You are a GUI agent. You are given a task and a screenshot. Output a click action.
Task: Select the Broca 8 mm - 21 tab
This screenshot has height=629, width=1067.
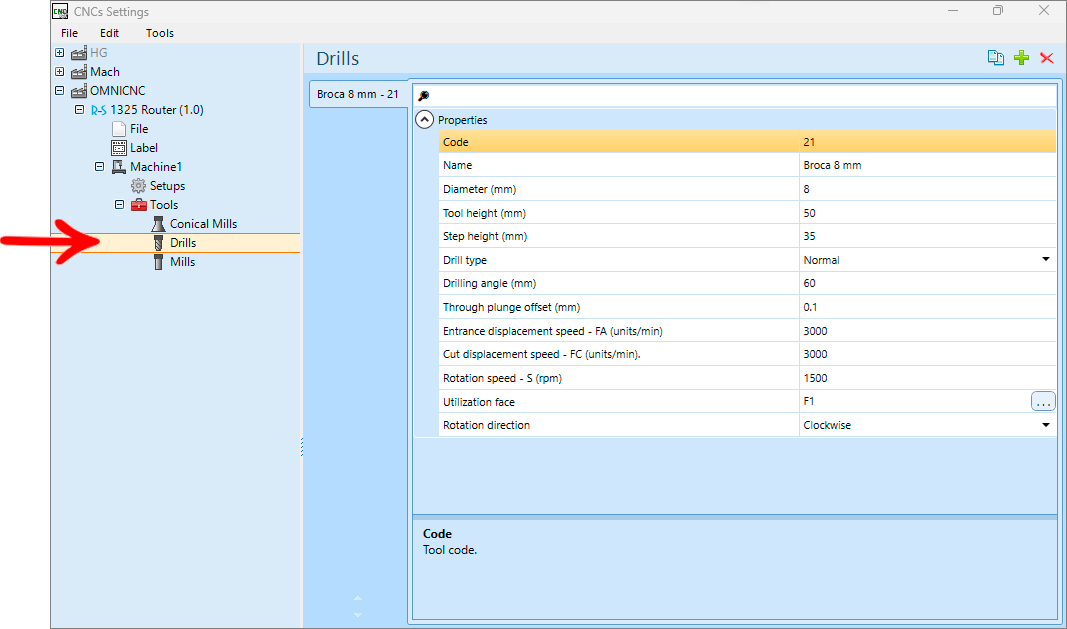point(359,94)
